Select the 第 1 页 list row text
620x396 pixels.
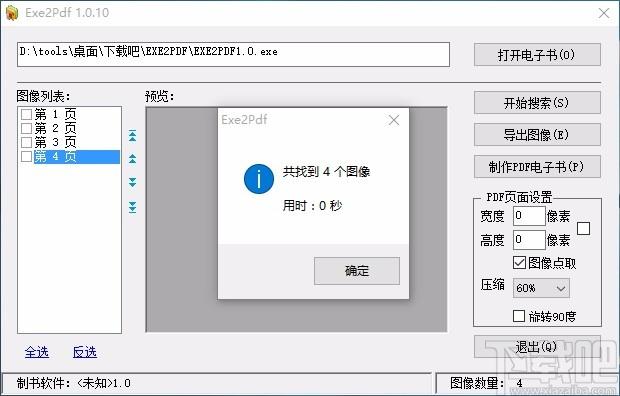tap(55, 114)
